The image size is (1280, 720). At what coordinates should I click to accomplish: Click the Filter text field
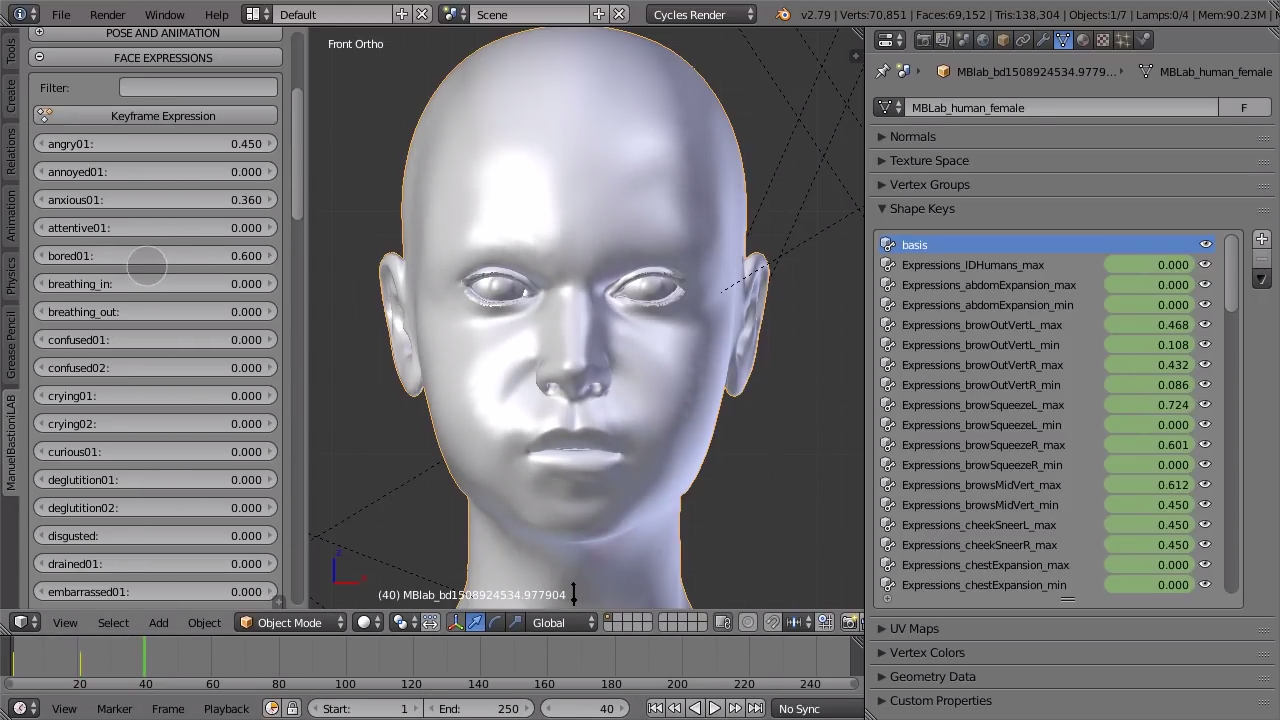(x=197, y=88)
